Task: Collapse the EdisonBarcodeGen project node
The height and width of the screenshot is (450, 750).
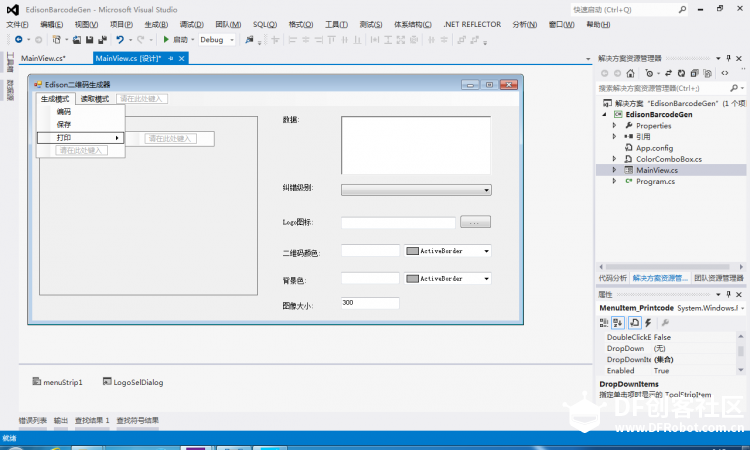Action: [x=604, y=114]
